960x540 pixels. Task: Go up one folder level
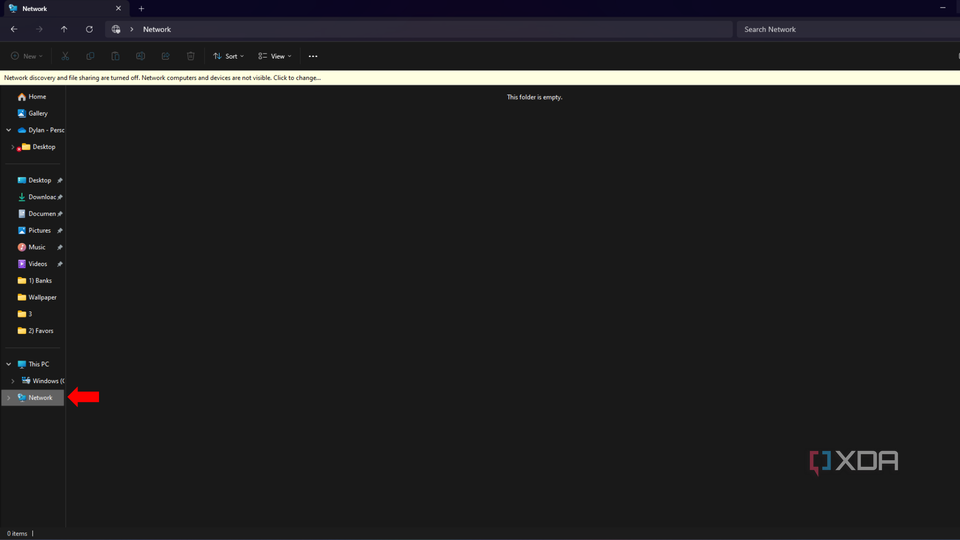64,29
